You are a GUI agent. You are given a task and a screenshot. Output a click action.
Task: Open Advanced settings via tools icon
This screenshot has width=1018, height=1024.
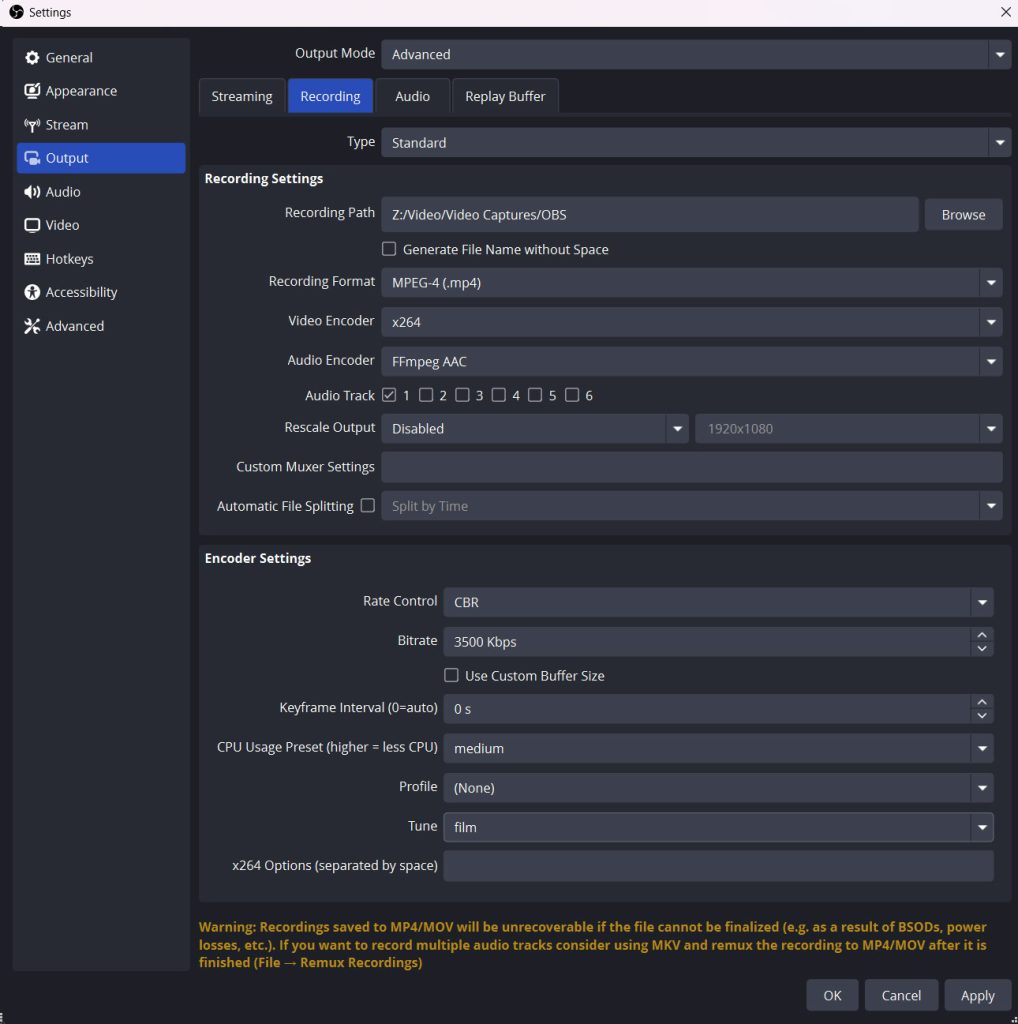32,326
